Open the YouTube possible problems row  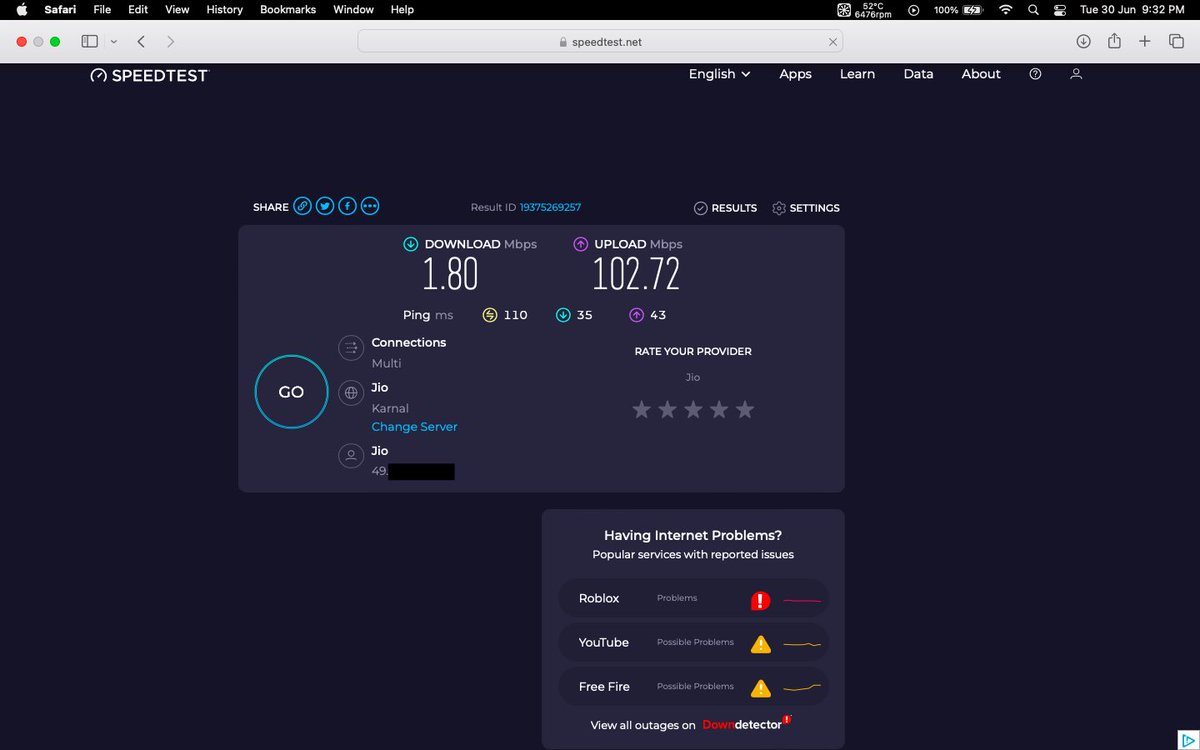pyautogui.click(x=693, y=643)
